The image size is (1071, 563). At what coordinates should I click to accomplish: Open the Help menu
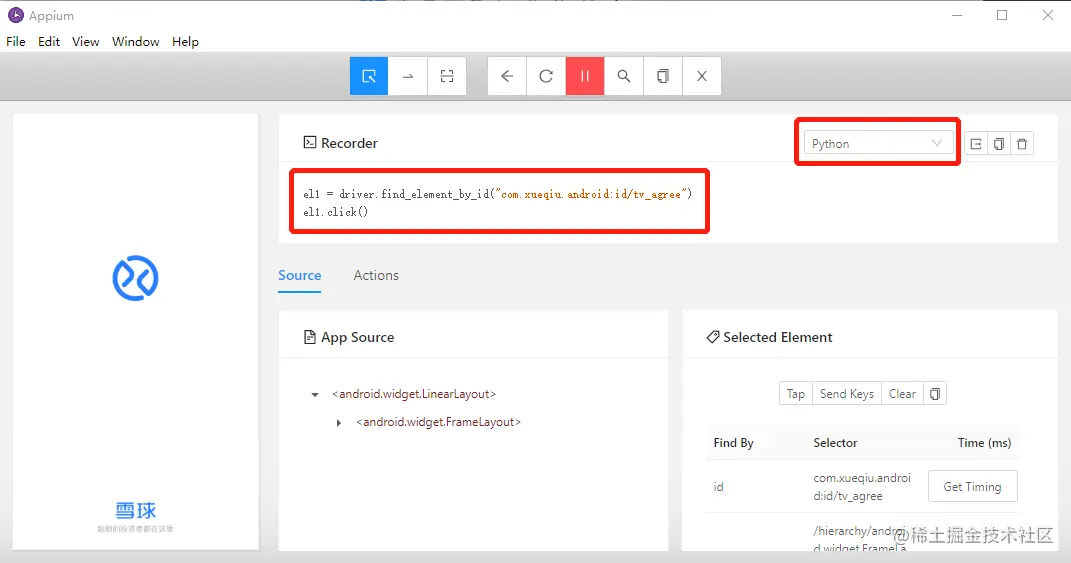point(185,42)
